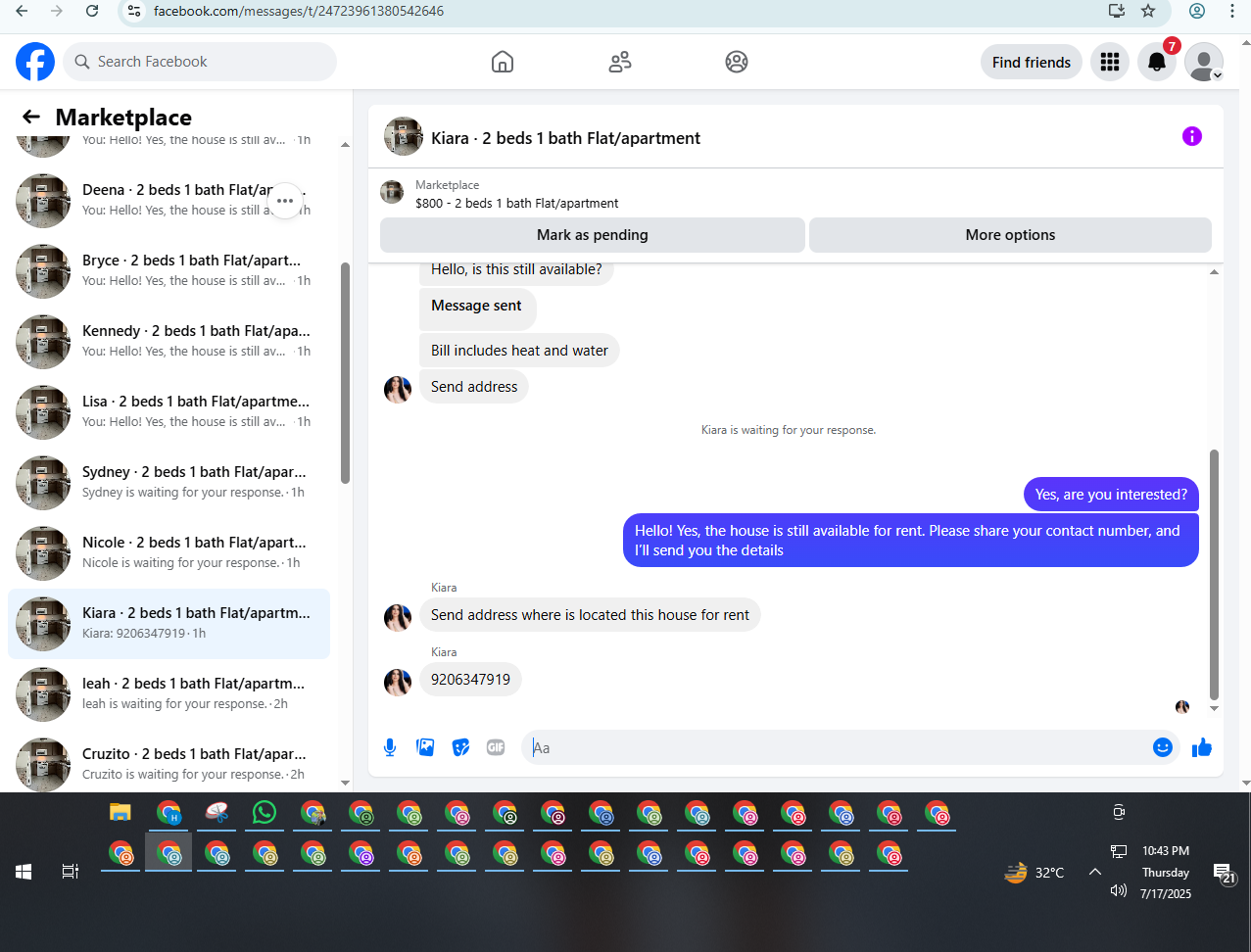Select the Kiara conversation row
Image resolution: width=1251 pixels, height=952 pixels.
pyautogui.click(x=168, y=624)
